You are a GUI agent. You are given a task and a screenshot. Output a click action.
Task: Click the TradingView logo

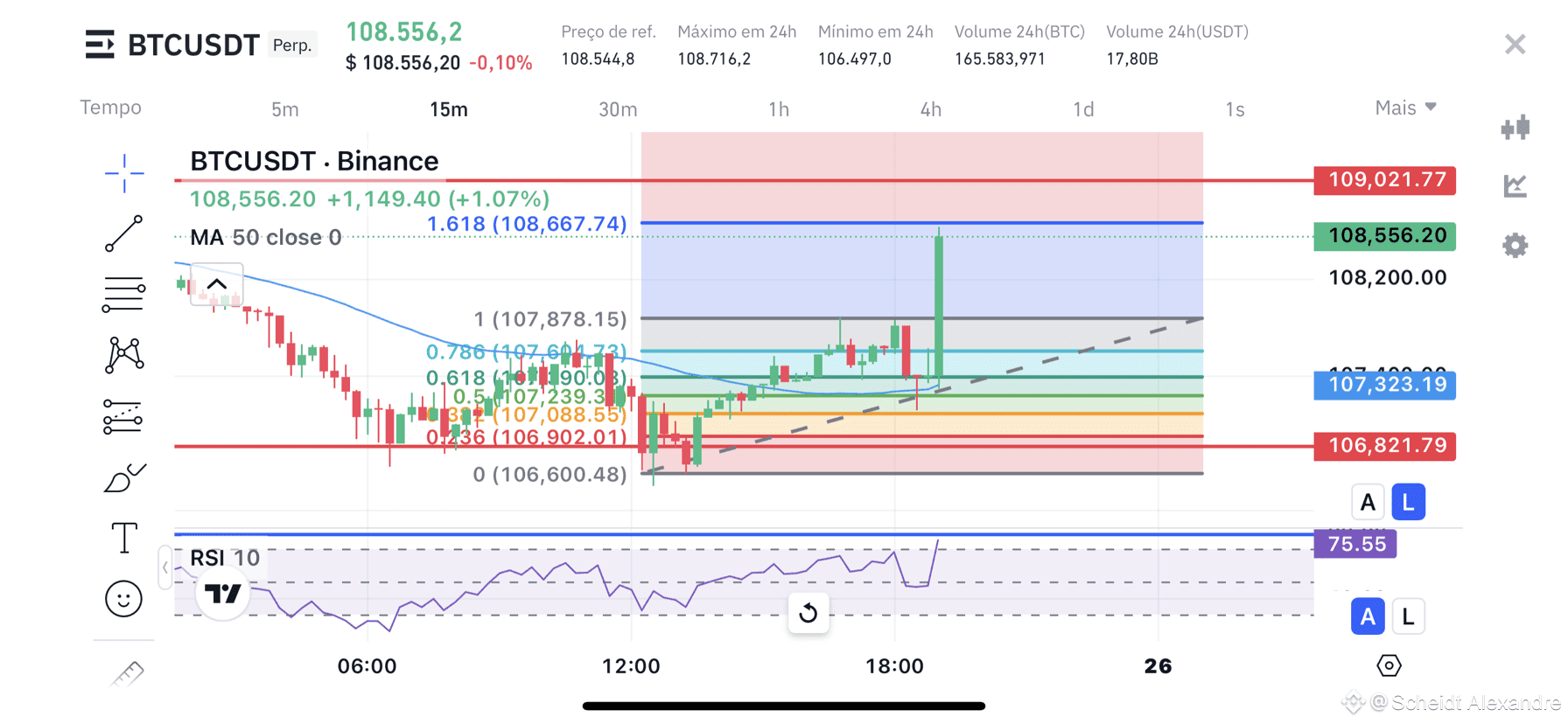click(222, 595)
